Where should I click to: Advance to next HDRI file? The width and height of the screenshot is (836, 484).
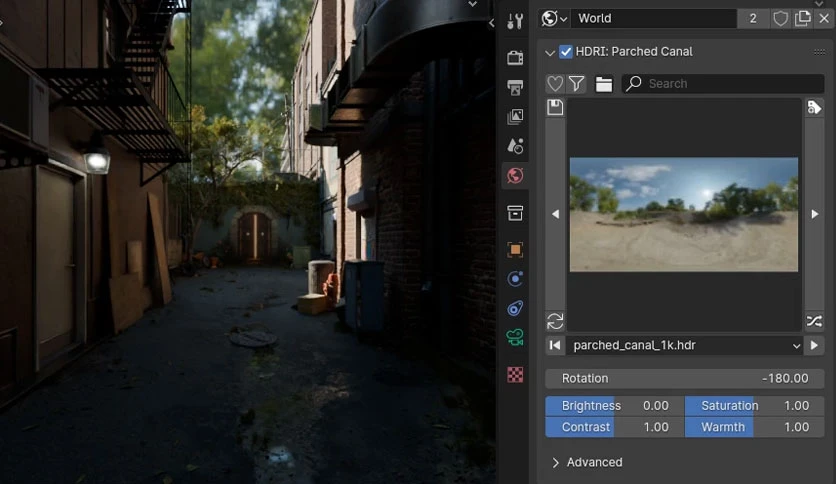(814, 345)
